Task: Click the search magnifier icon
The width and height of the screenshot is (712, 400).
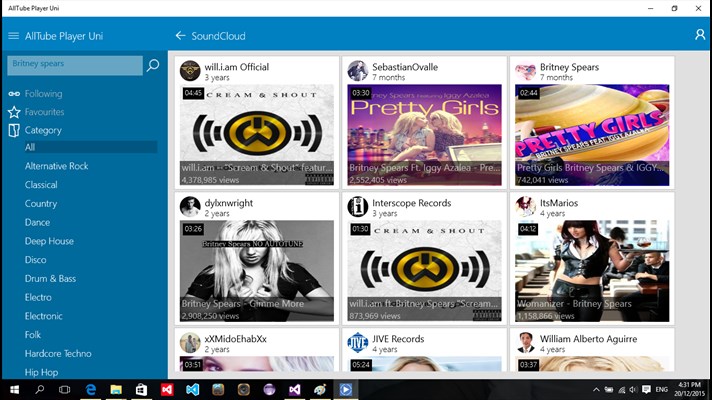Action: [153, 65]
